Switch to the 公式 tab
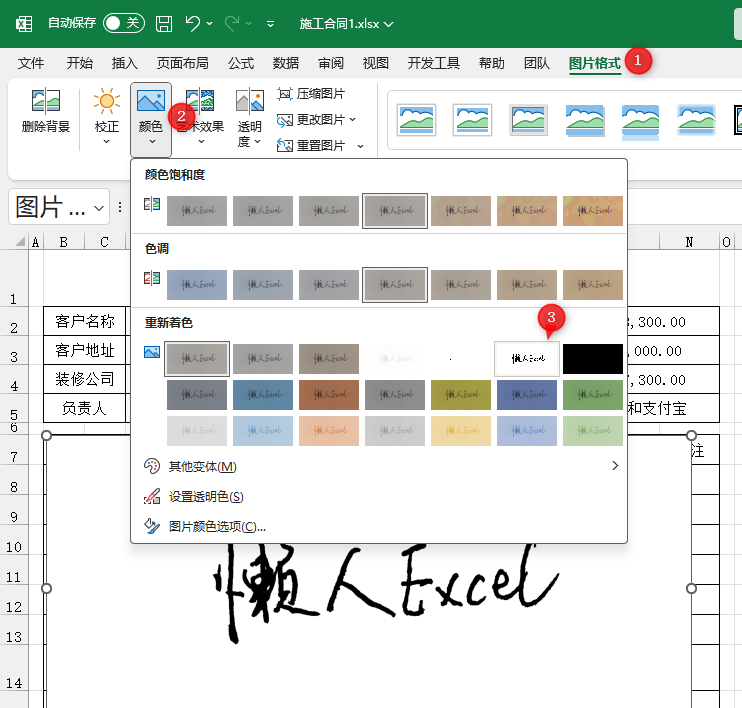Screen dimensions: 742x708 pyautogui.click(x=241, y=63)
